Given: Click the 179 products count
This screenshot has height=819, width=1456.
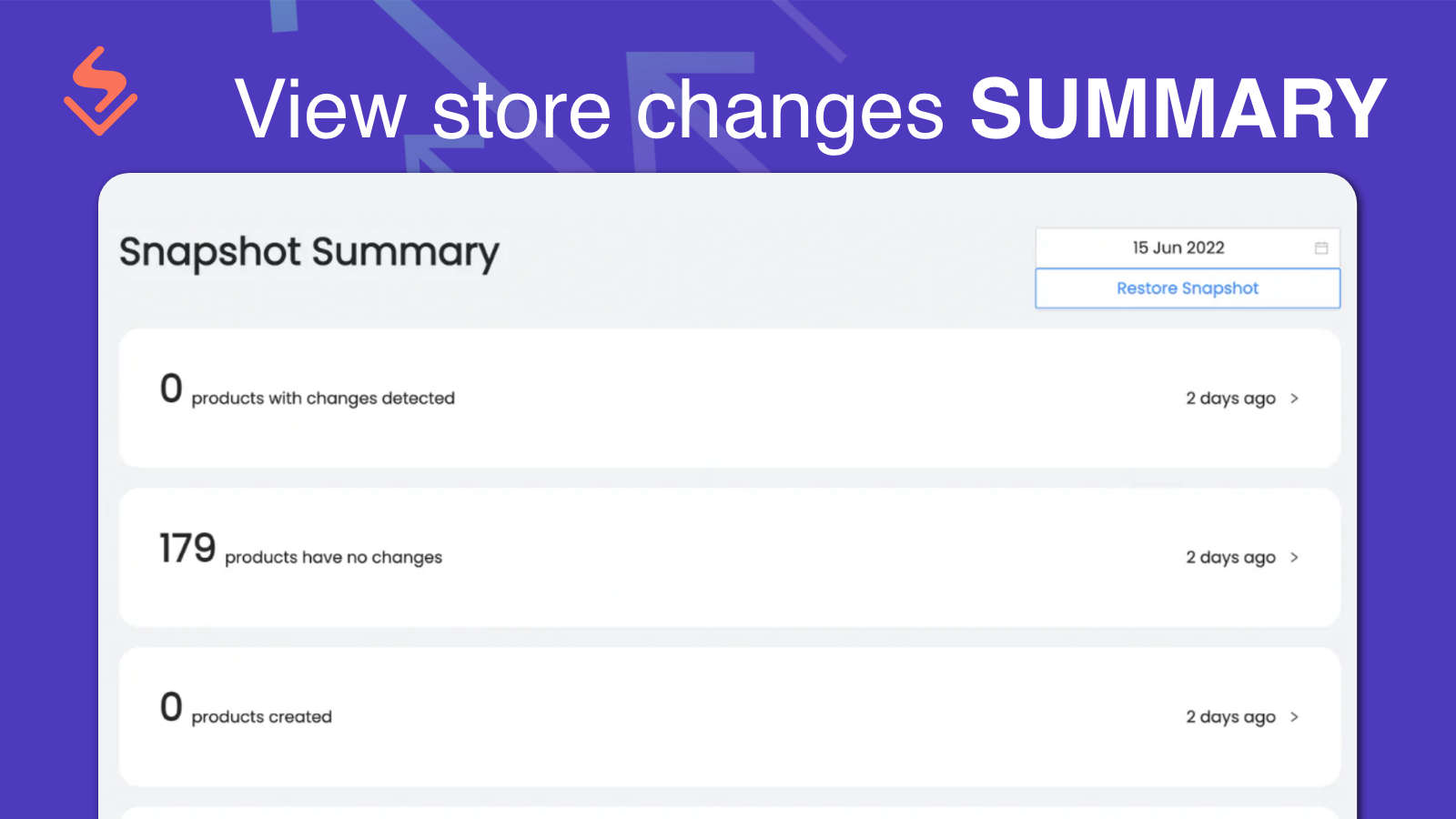Looking at the screenshot, I should click(x=187, y=549).
